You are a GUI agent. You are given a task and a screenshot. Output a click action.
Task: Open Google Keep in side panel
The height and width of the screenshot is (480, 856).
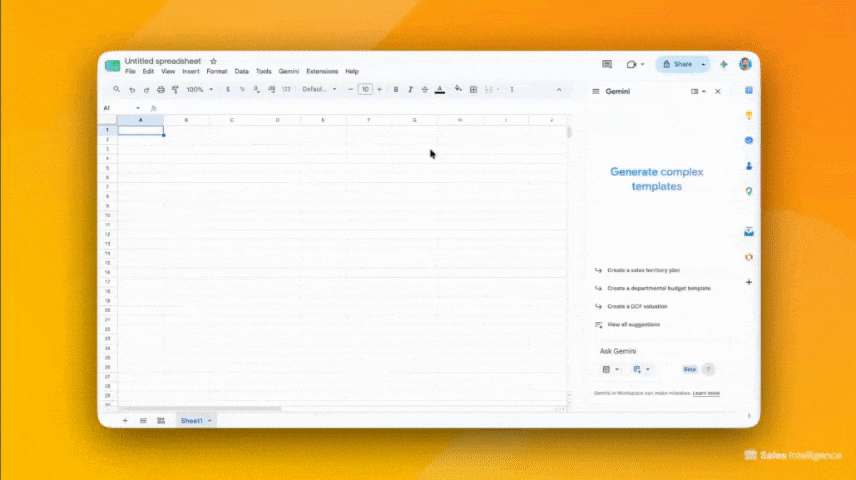point(749,115)
